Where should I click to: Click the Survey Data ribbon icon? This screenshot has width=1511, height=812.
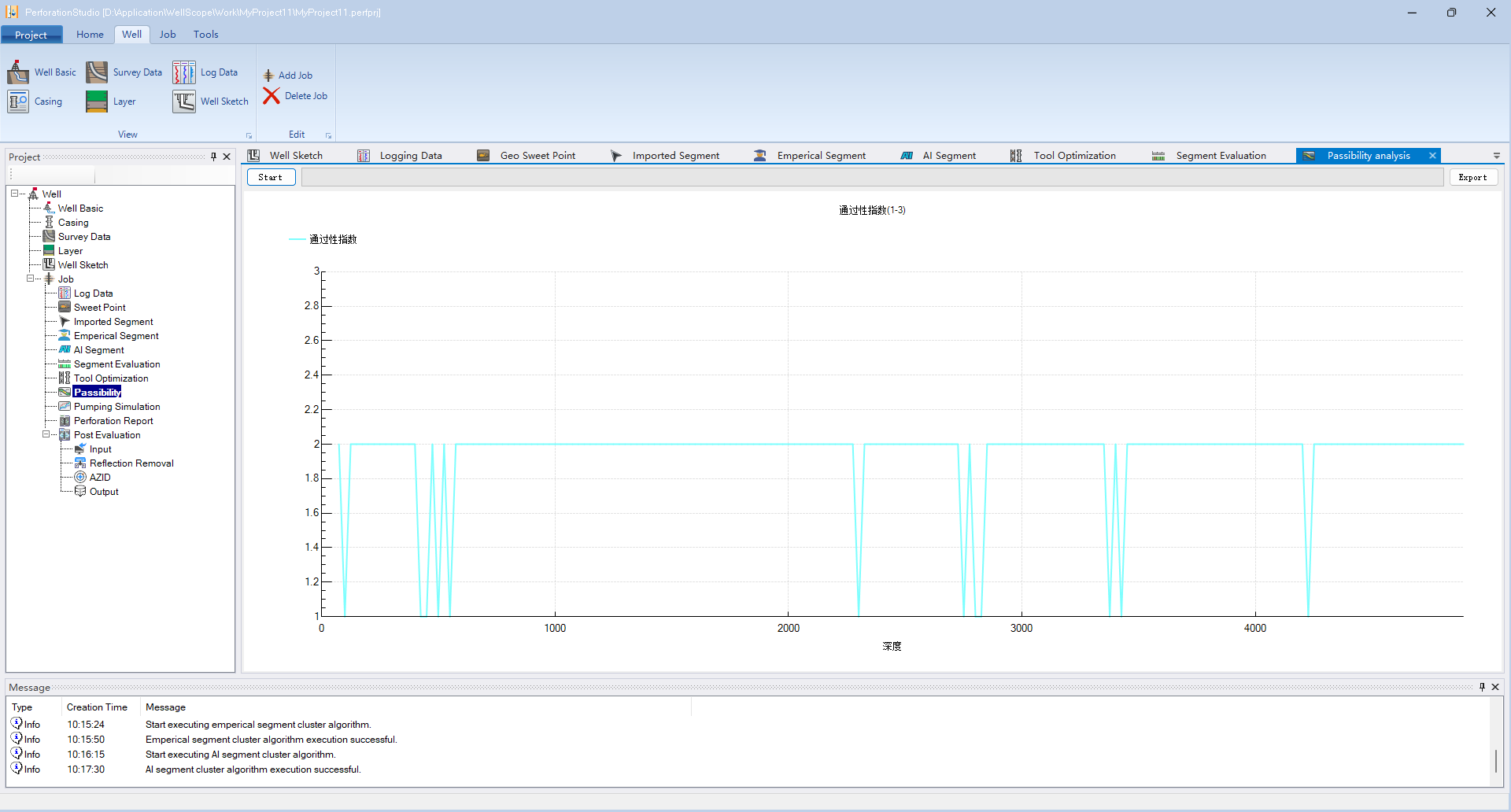pyautogui.click(x=97, y=72)
